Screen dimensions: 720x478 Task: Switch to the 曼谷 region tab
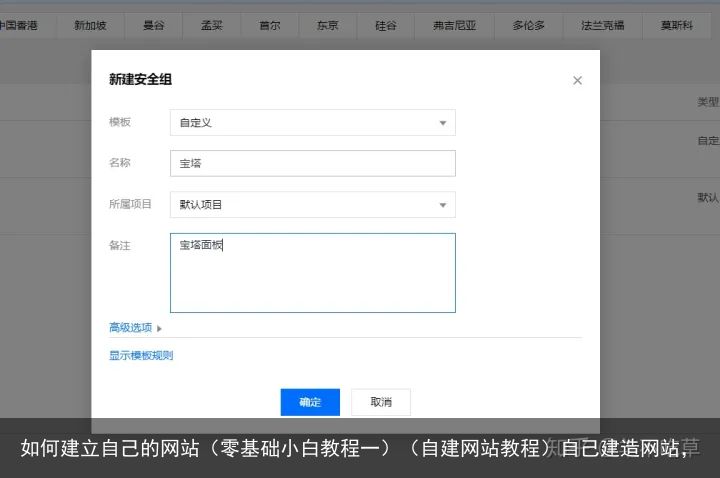(x=153, y=26)
